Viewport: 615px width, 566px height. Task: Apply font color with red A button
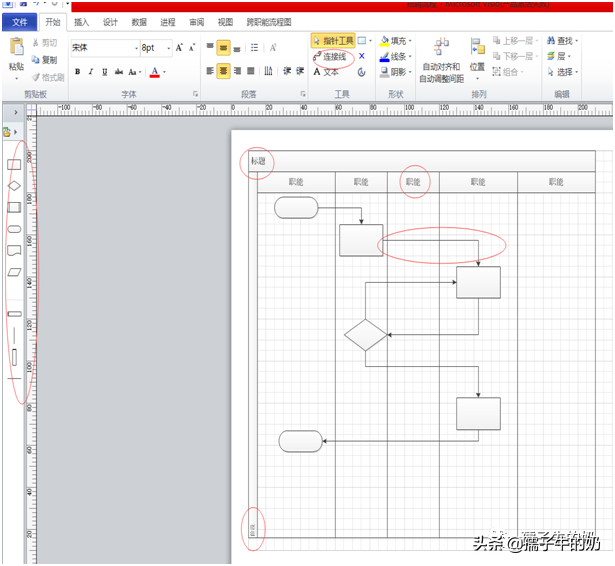155,72
